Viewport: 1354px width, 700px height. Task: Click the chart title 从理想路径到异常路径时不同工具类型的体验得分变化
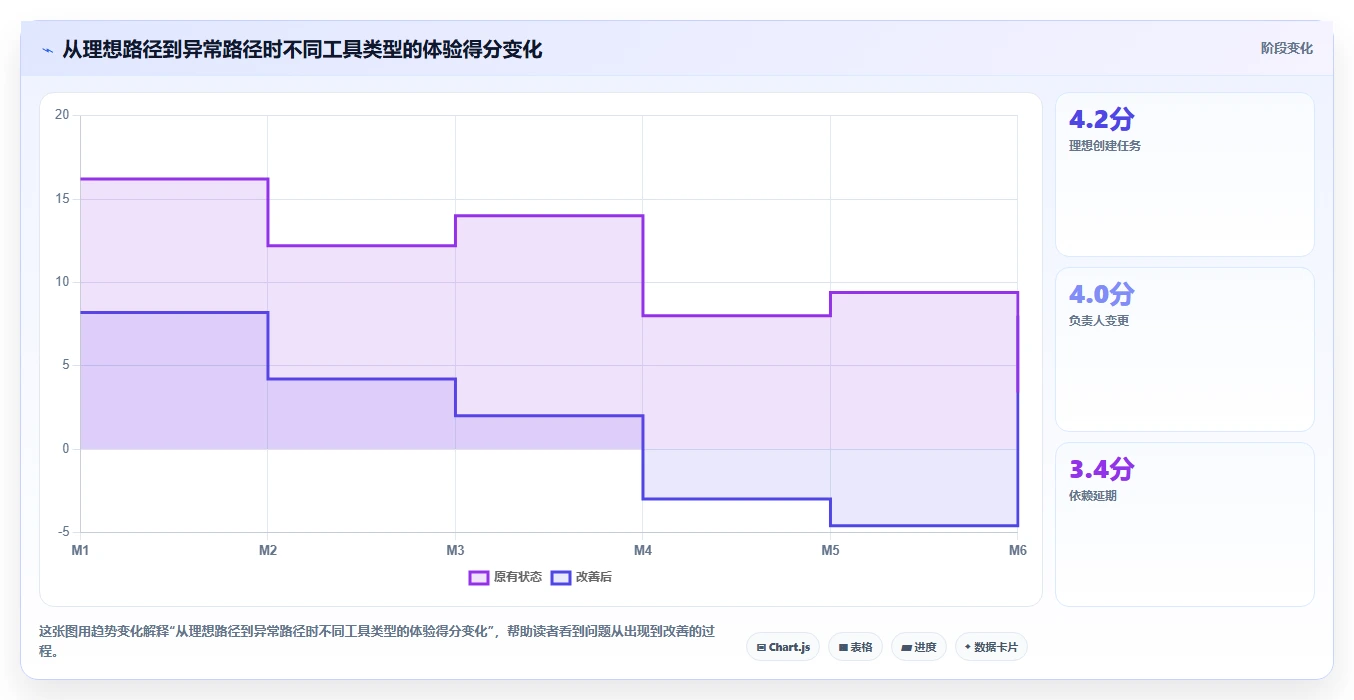click(x=302, y=49)
